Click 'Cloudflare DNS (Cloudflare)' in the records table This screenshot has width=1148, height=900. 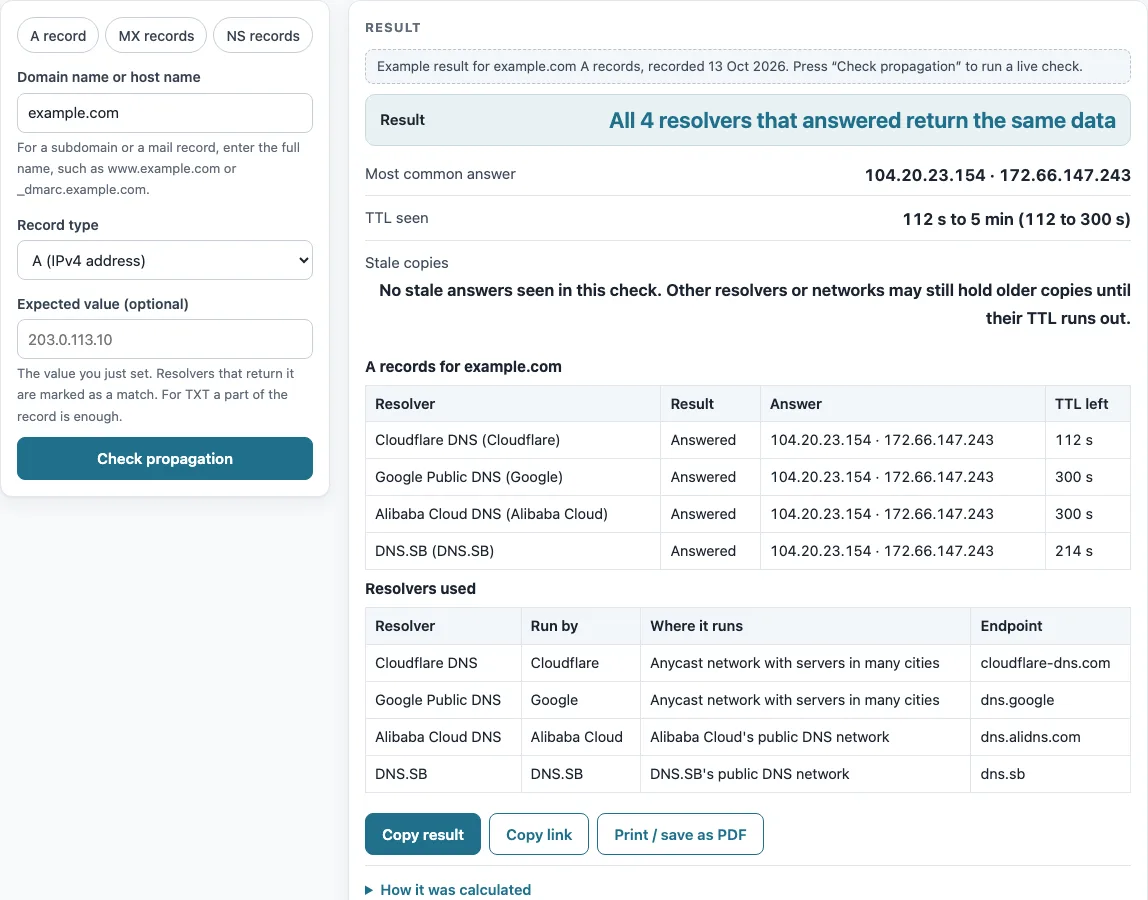[467, 440]
